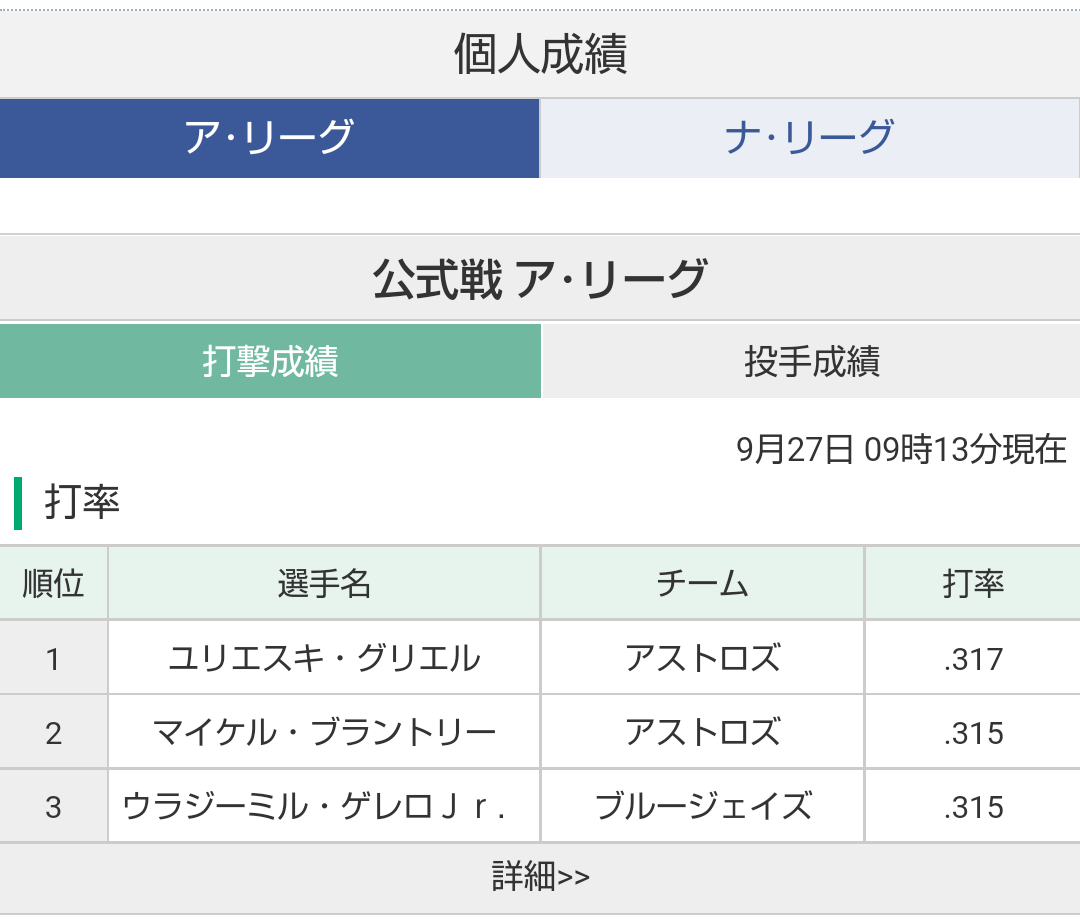Click アストロズ team in rank 2 row
The width and height of the screenshot is (1080, 921).
(703, 732)
